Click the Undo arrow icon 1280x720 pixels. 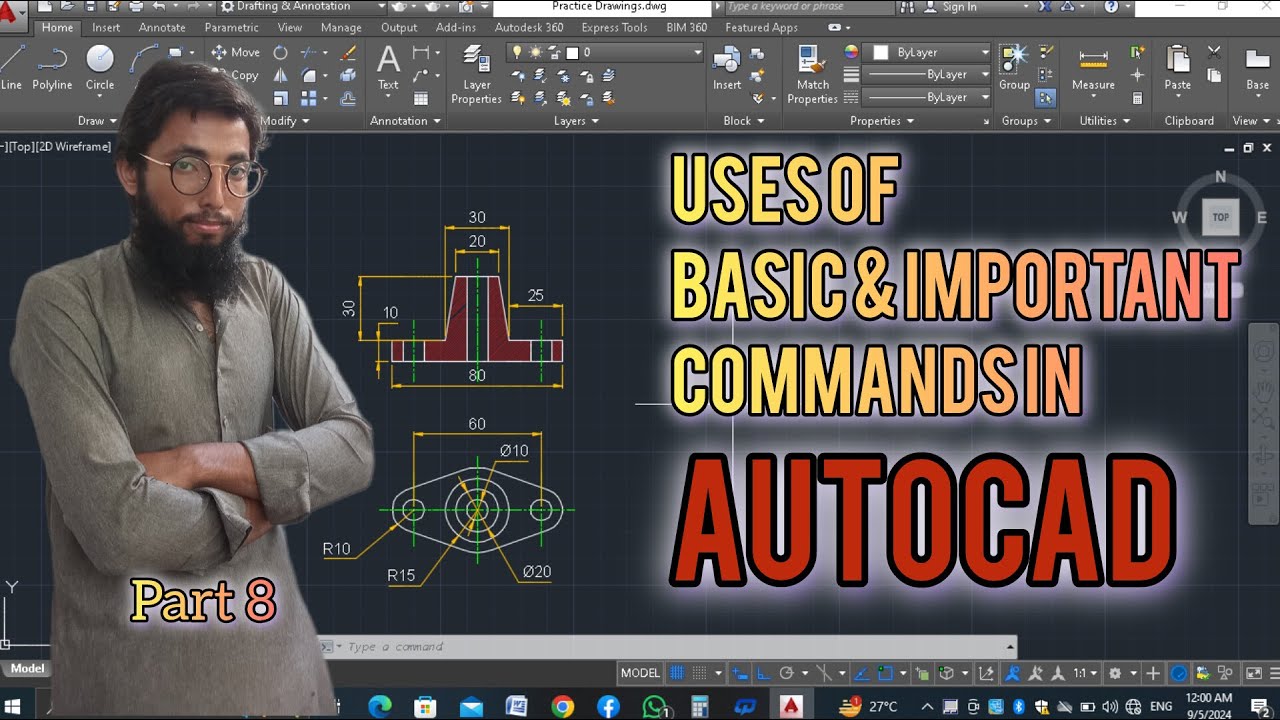(159, 7)
